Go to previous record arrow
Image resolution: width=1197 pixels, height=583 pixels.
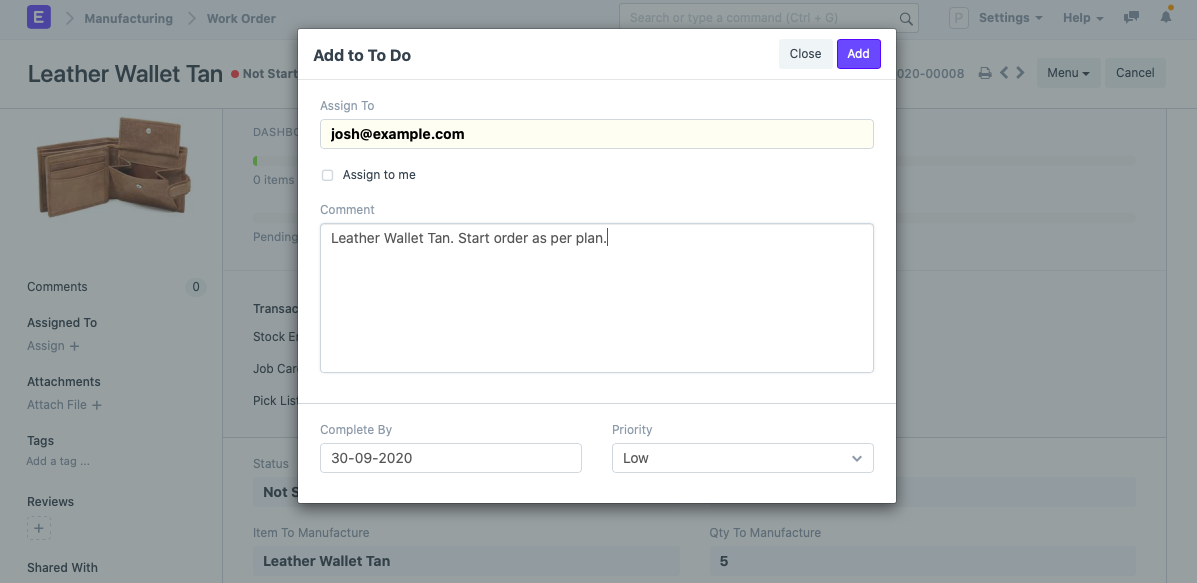pyautogui.click(x=1004, y=72)
